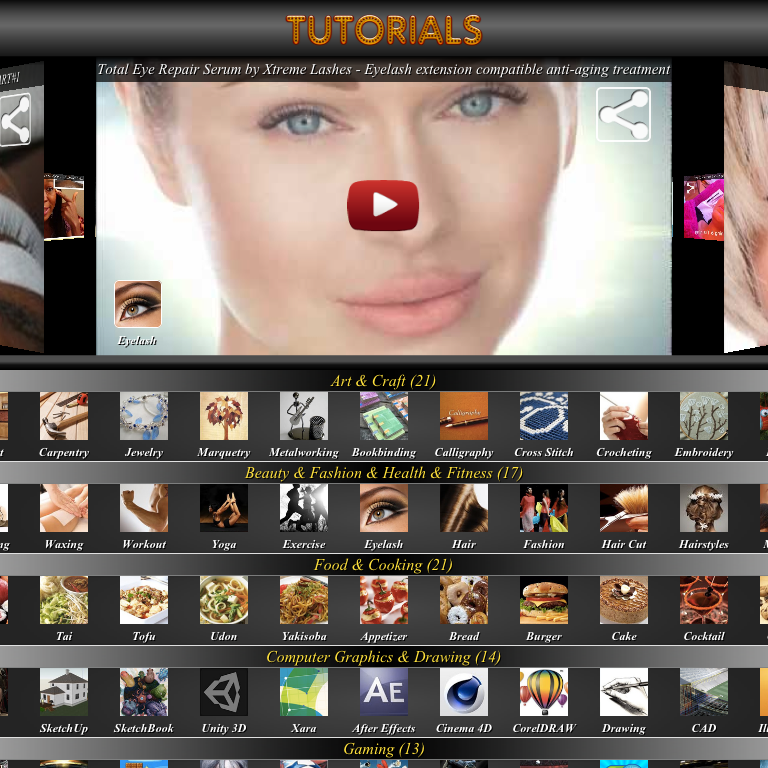This screenshot has width=768, height=768.
Task: Select the small previous video thumbnail on left
Action: point(63,207)
